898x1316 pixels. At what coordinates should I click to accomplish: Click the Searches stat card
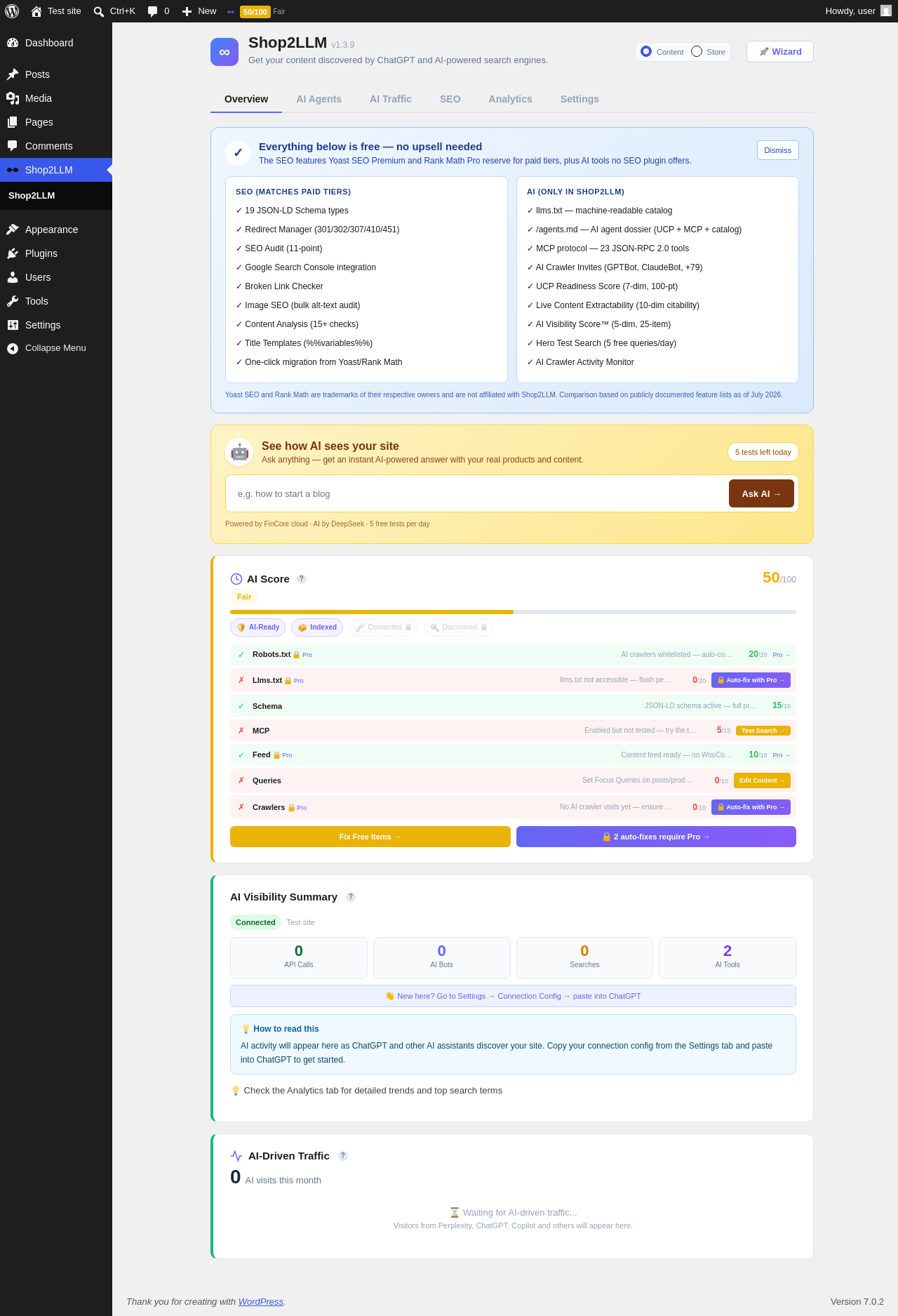click(584, 958)
